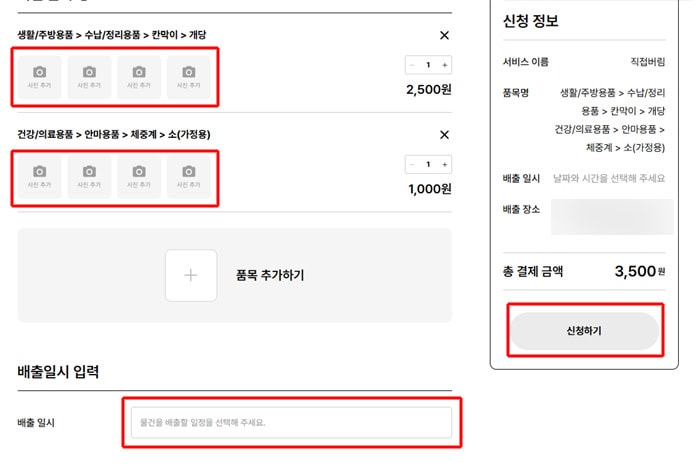
Task: Click the 총 결제 금액 label
Action: pyautogui.click(x=533, y=271)
